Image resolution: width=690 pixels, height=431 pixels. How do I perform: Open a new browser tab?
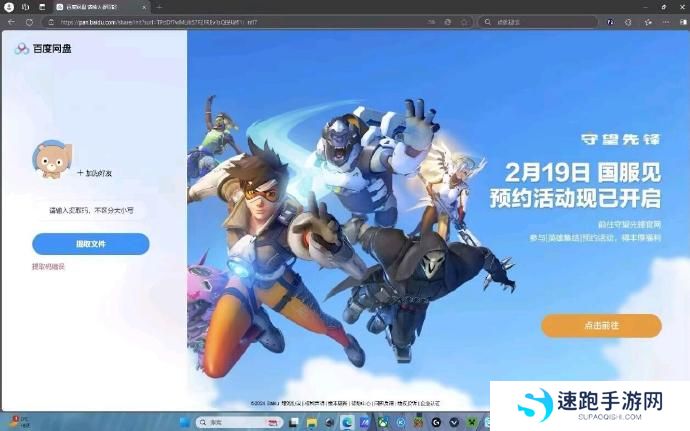coord(159,7)
